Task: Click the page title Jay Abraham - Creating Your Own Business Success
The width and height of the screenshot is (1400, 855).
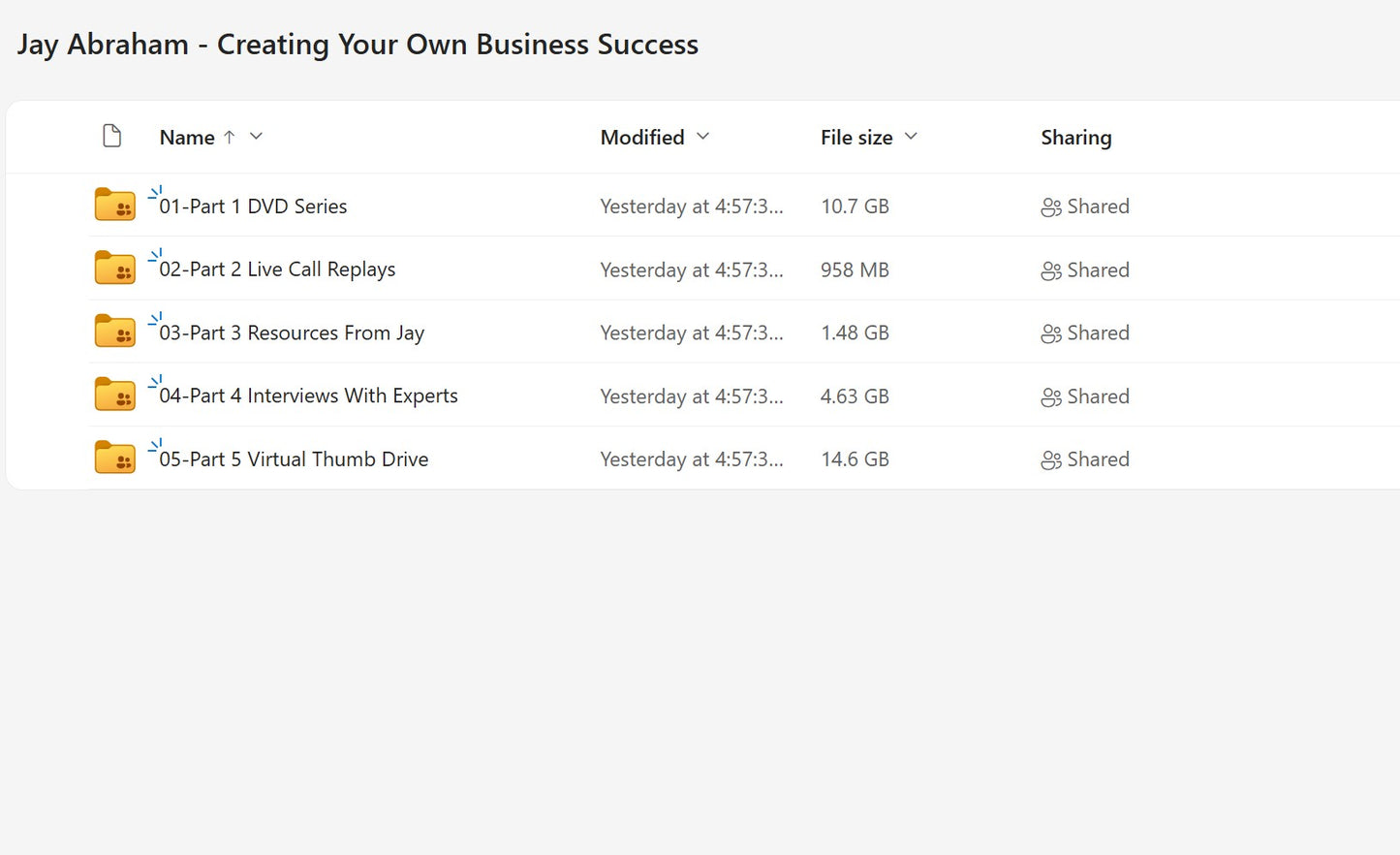Action: pos(357,44)
